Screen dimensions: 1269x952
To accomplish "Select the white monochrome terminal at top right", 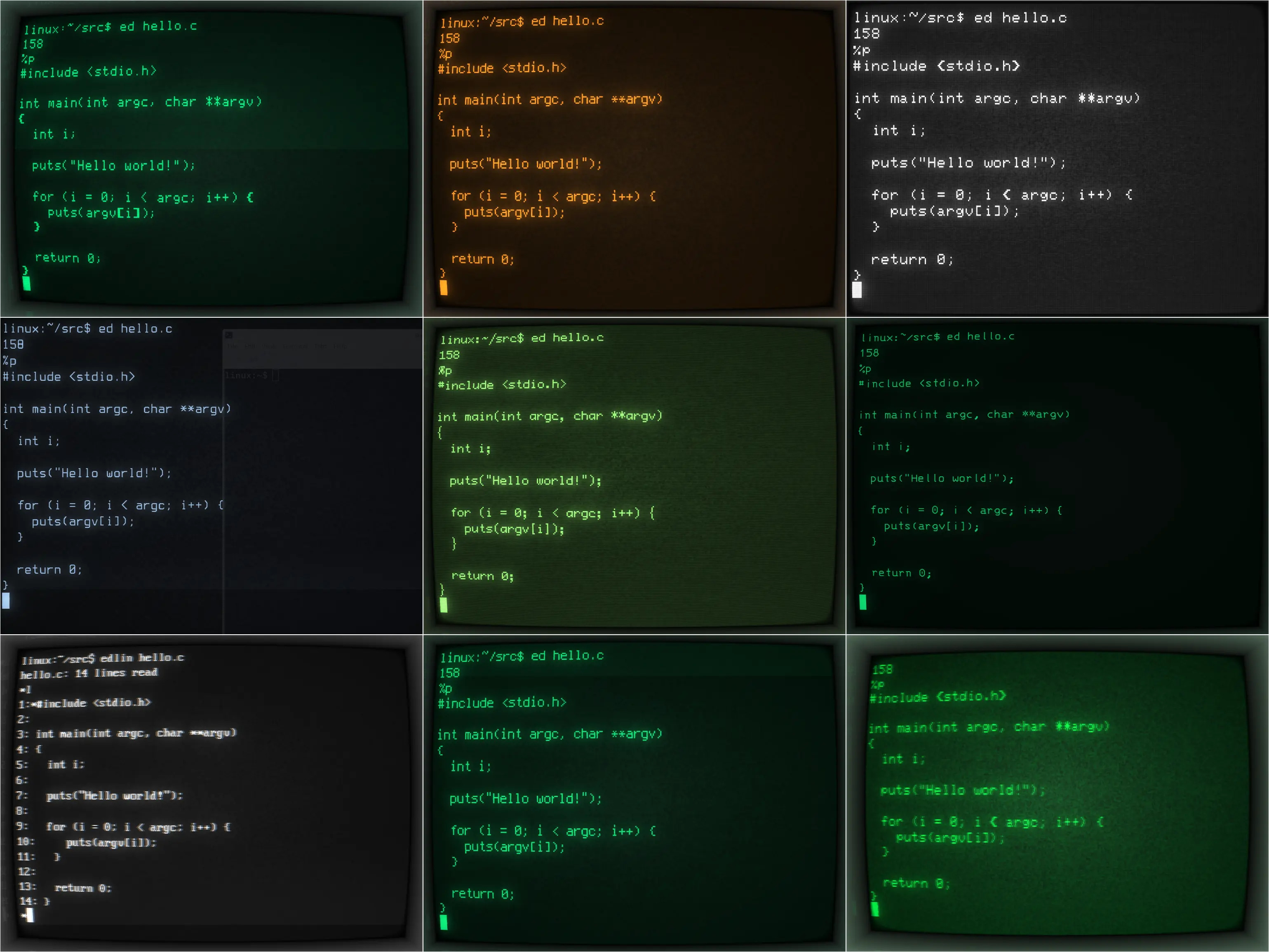I will (1057, 158).
